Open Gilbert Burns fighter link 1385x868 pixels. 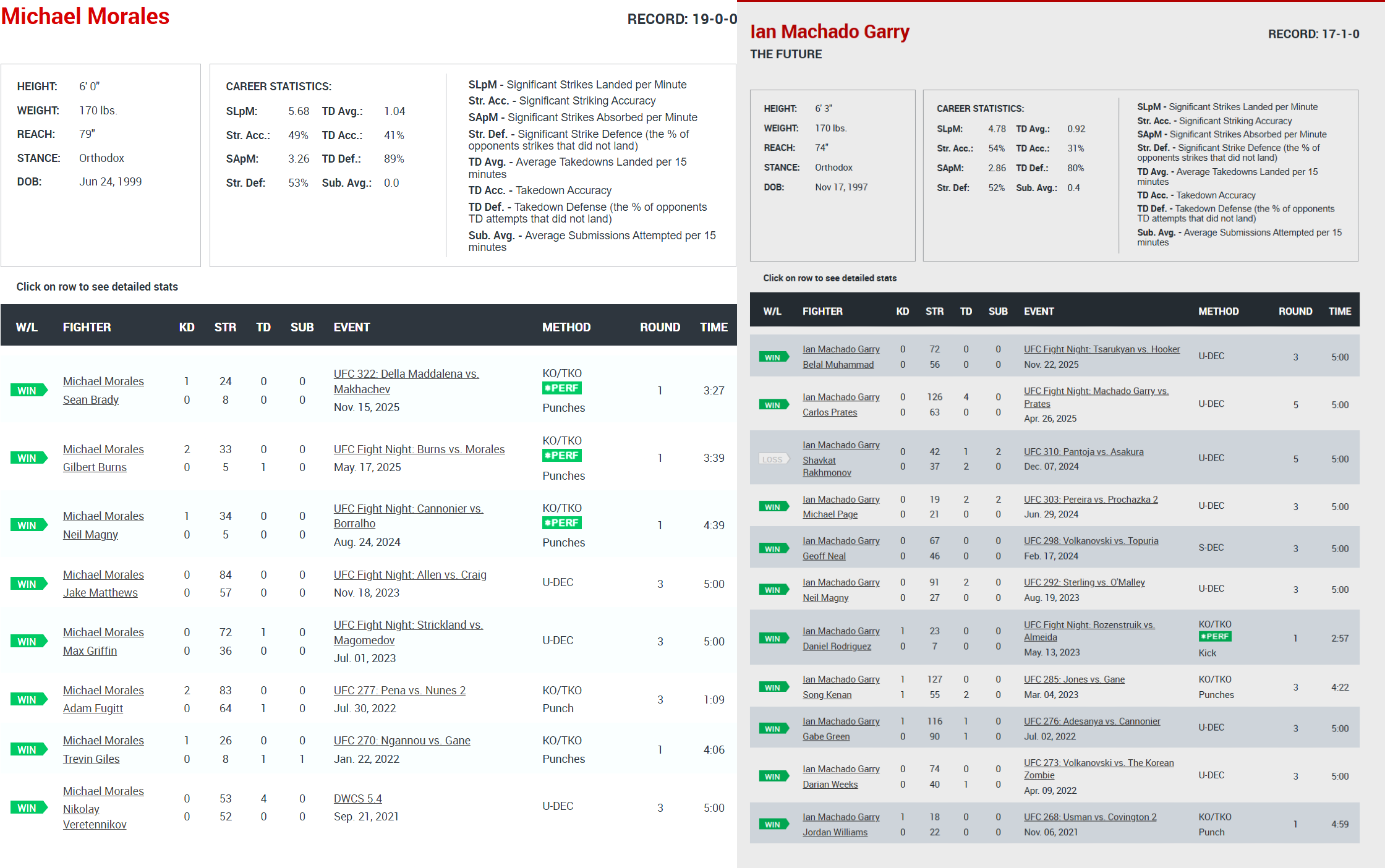pyautogui.click(x=95, y=467)
